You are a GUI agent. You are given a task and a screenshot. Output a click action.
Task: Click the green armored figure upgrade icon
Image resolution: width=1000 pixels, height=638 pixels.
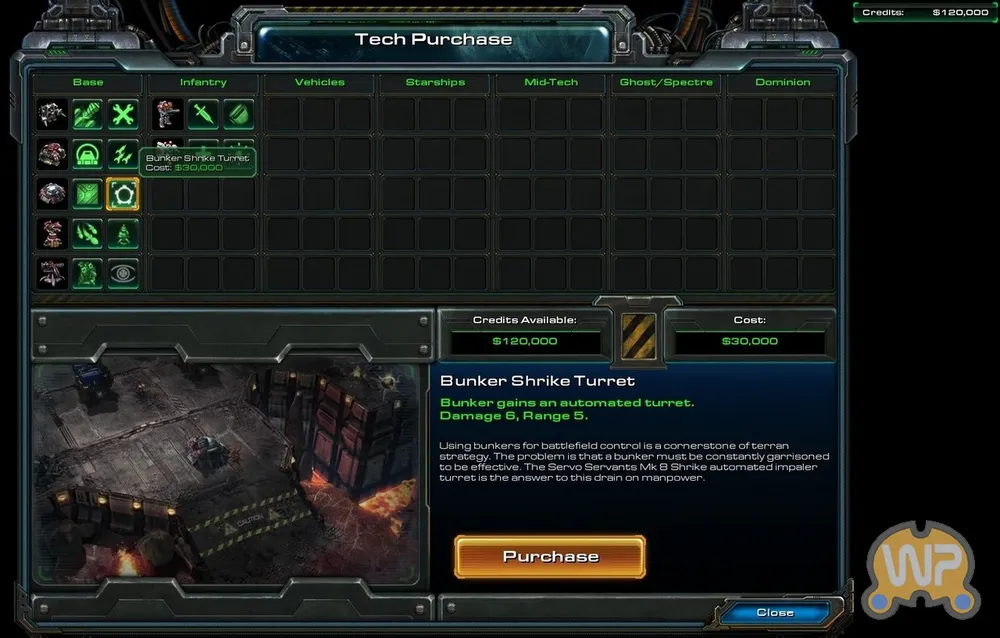pyautogui.click(x=87, y=273)
